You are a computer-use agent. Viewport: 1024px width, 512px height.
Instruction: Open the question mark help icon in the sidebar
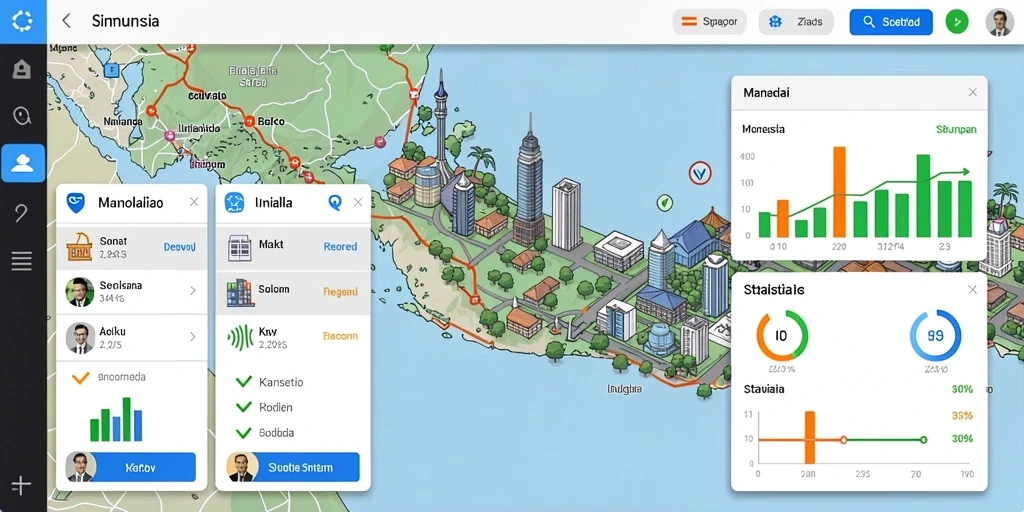pyautogui.click(x=21, y=212)
